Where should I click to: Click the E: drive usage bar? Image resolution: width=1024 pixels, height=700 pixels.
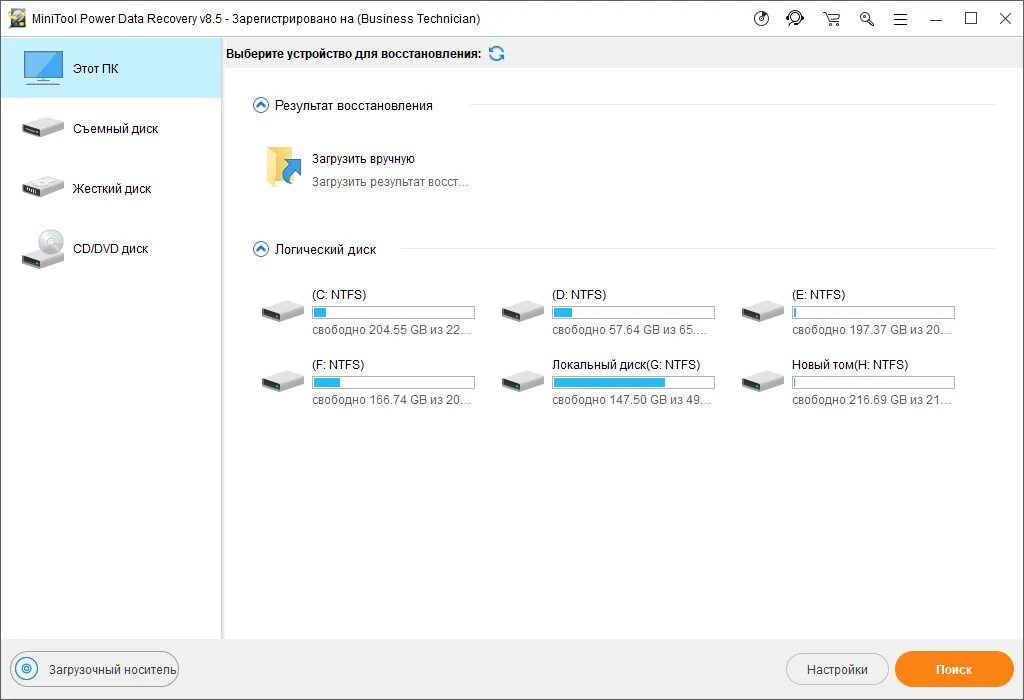[x=873, y=312]
